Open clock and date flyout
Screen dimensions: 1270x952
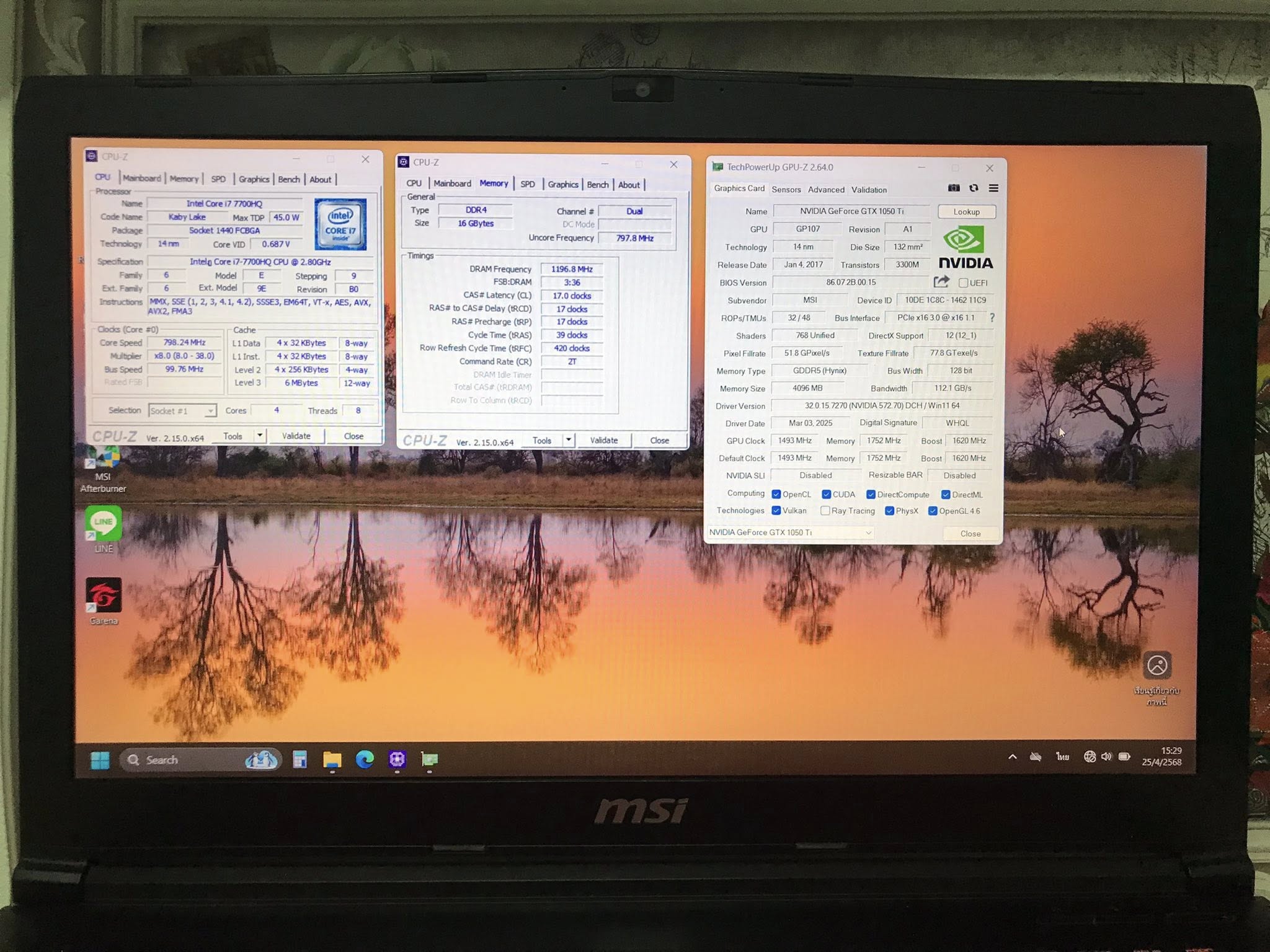[1161, 757]
